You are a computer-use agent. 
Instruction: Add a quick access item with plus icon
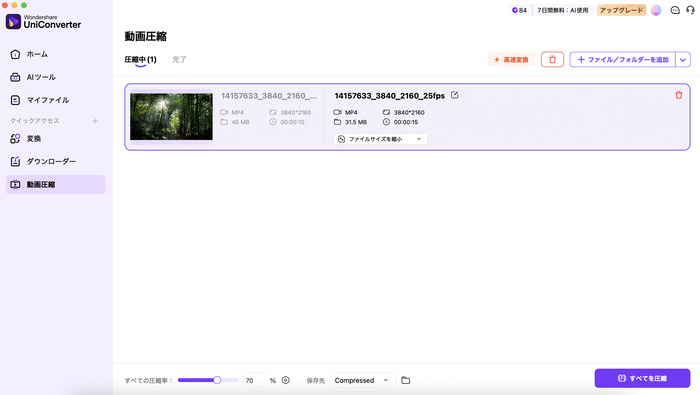tap(95, 121)
